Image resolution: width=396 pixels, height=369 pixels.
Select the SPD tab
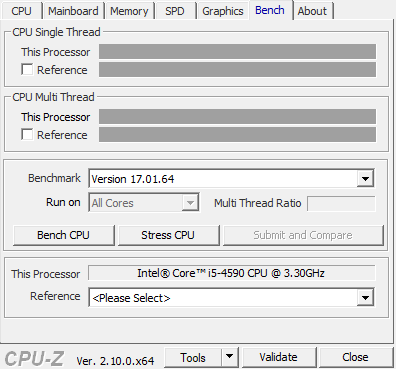point(175,11)
